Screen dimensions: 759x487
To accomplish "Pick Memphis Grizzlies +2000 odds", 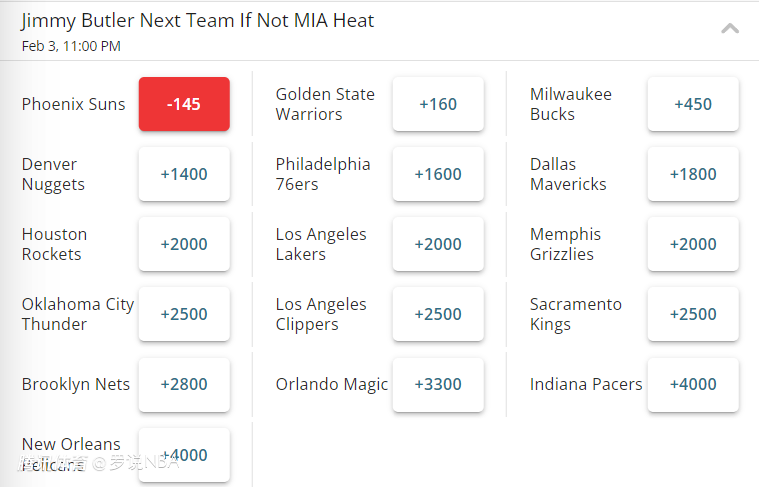I will click(x=693, y=244).
